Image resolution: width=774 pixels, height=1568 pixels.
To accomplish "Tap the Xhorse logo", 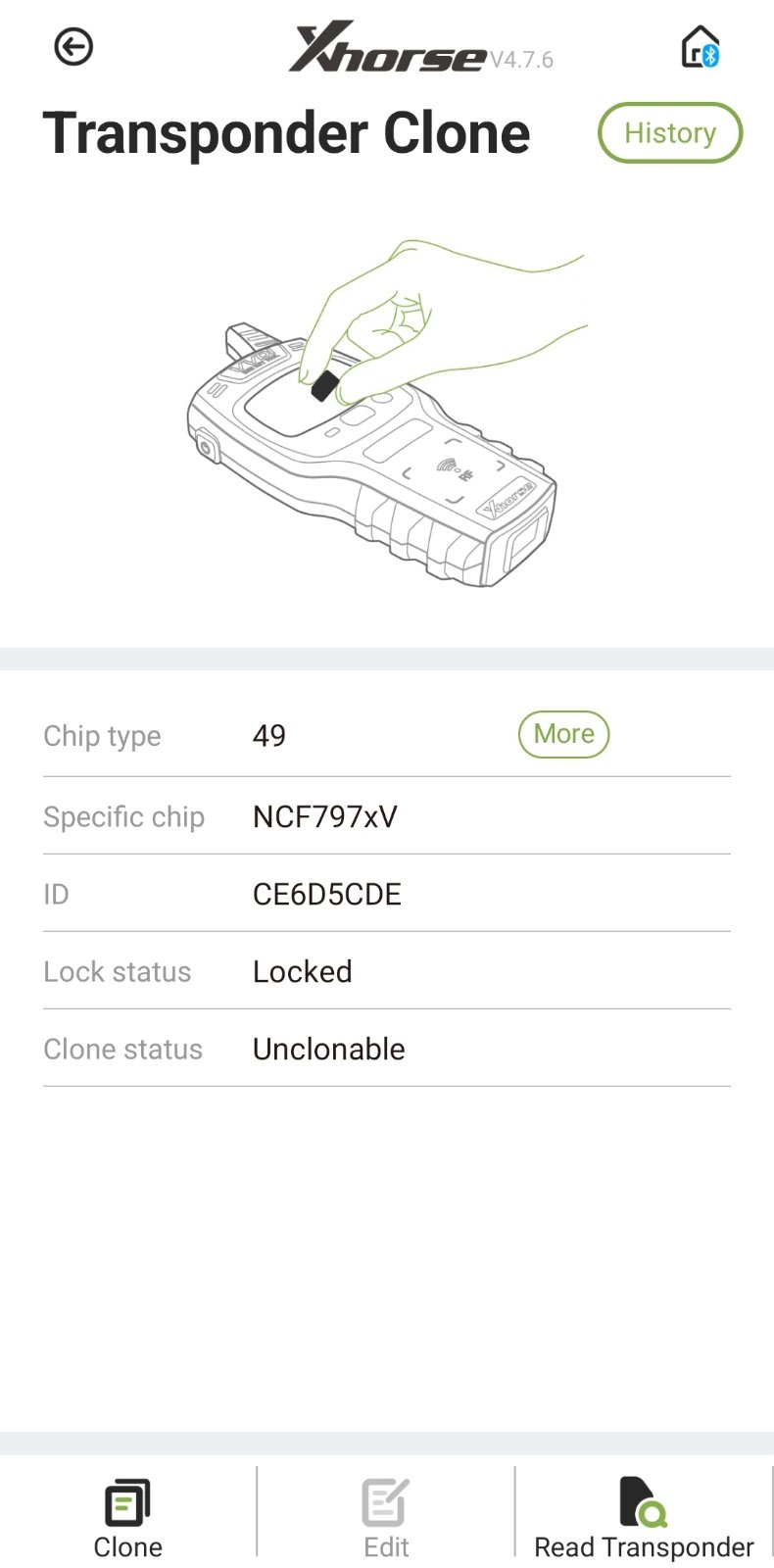I will coord(388,47).
